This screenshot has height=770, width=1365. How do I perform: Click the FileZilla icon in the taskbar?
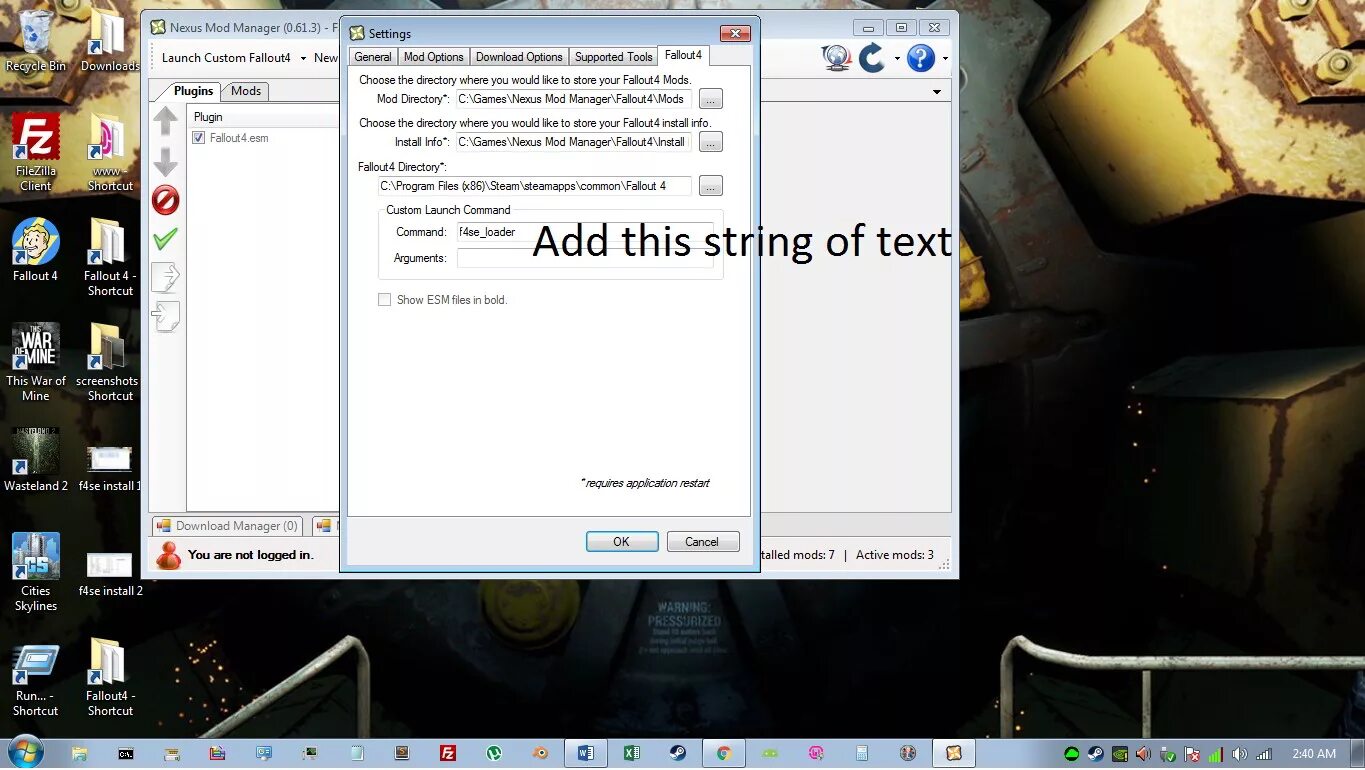[448, 754]
